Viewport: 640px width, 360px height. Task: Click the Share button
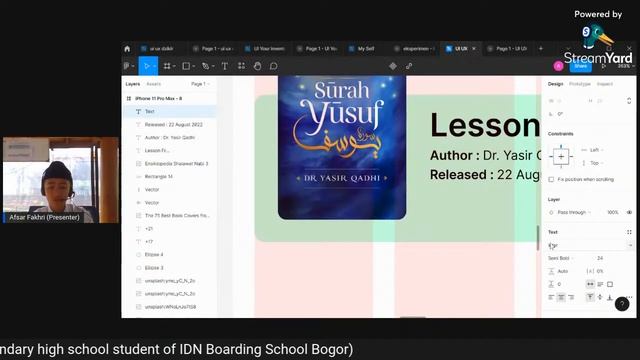coord(580,66)
